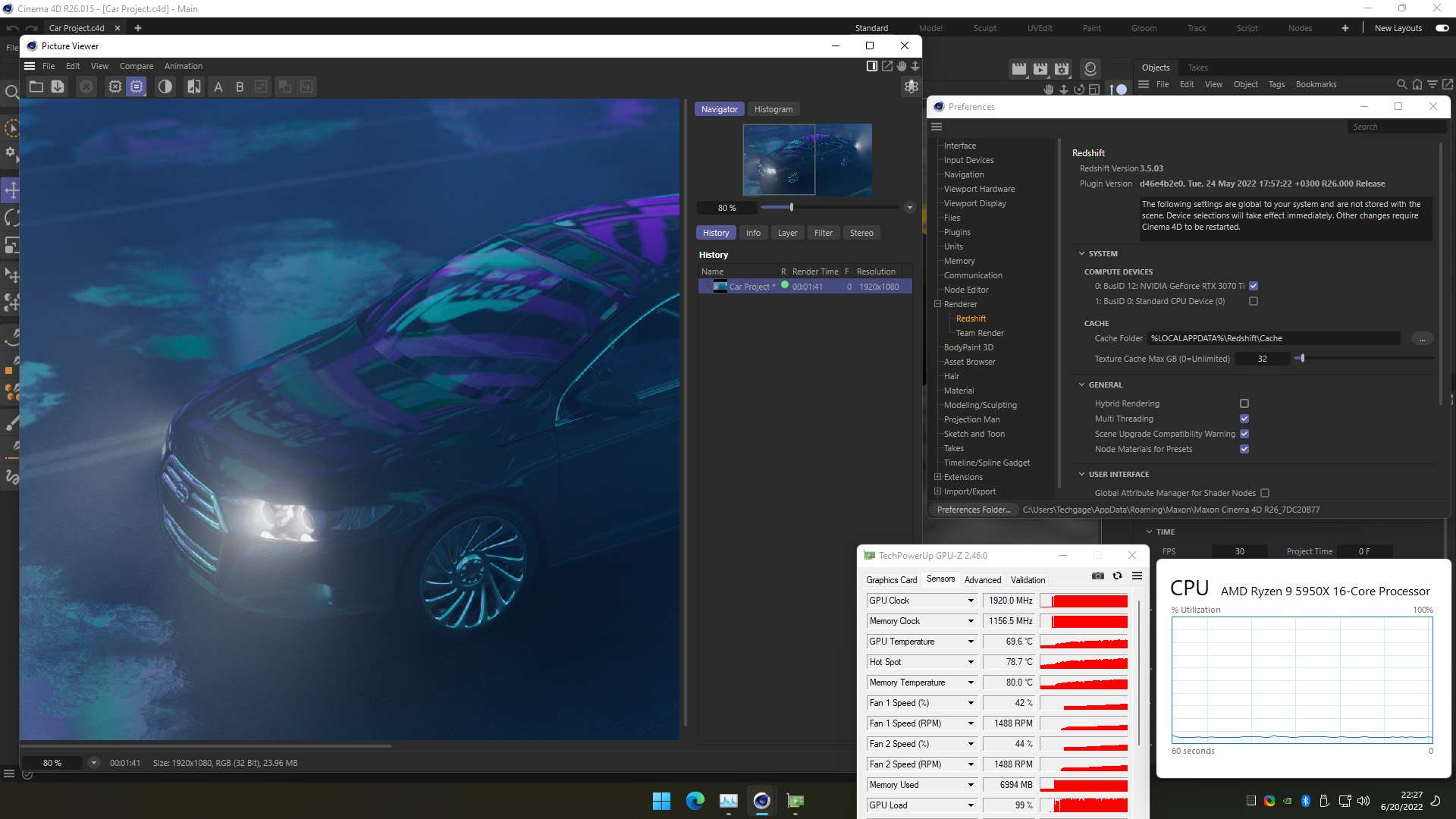Open an image using the folder icon in Picture Viewer
Viewport: 1456px width, 819px height.
pos(36,86)
